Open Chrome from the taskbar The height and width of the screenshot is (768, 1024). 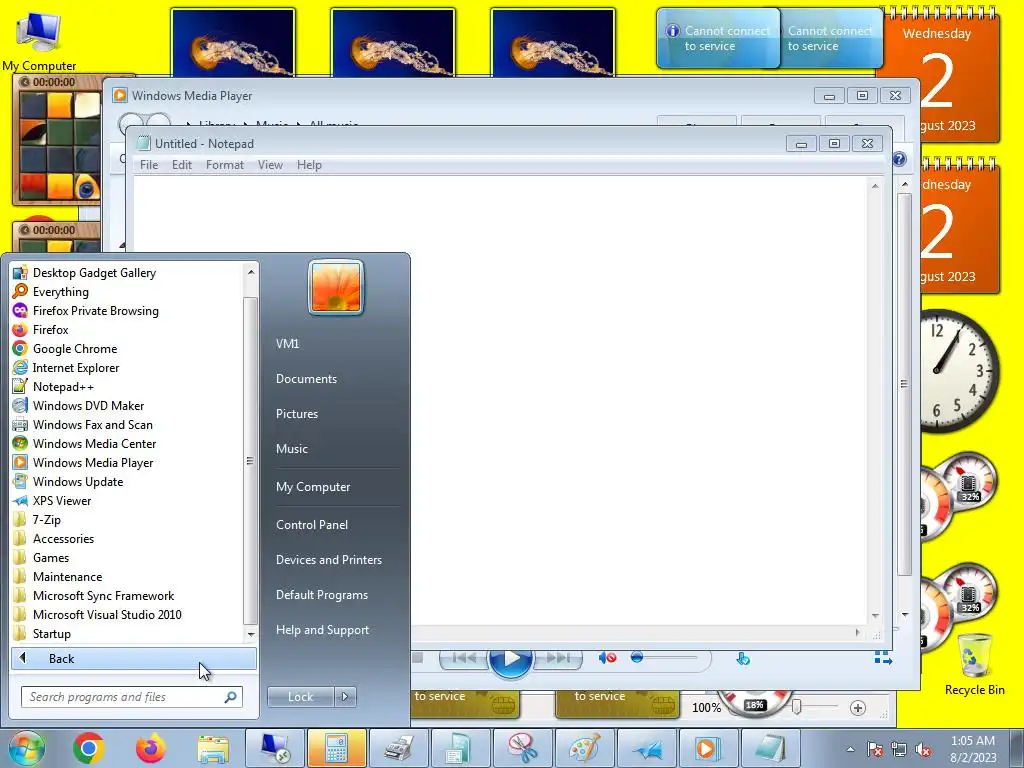89,748
